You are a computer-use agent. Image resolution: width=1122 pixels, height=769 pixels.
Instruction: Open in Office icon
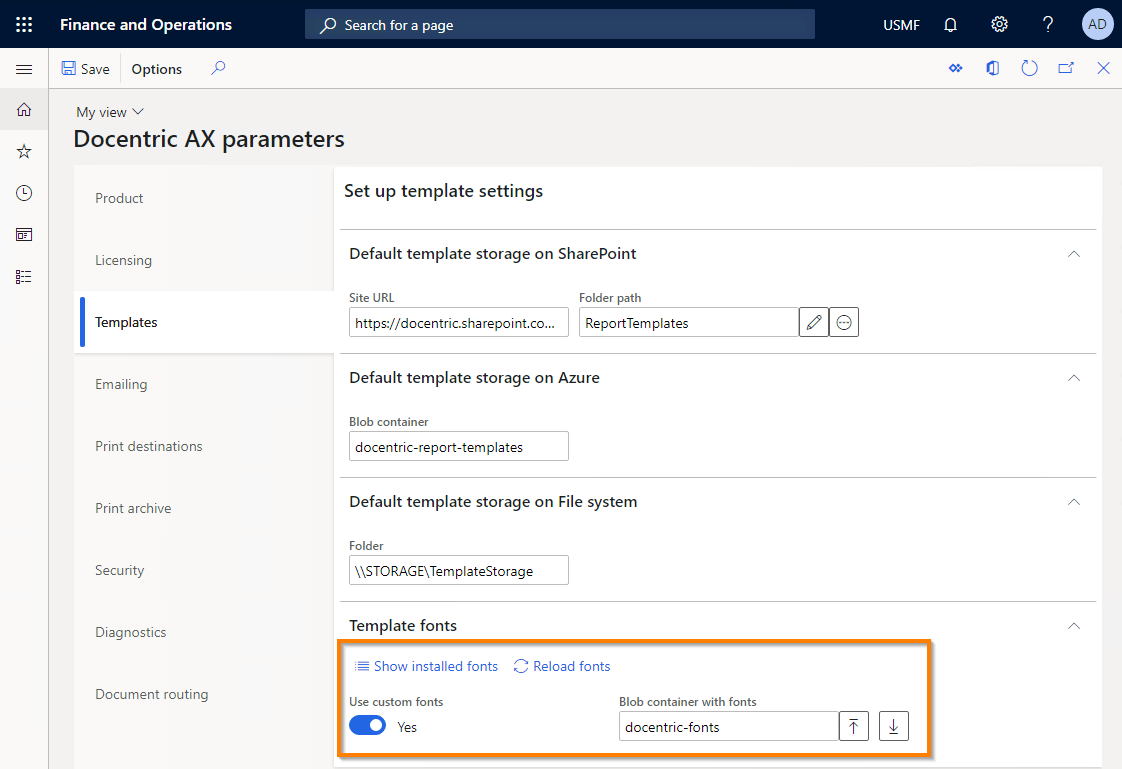point(992,68)
